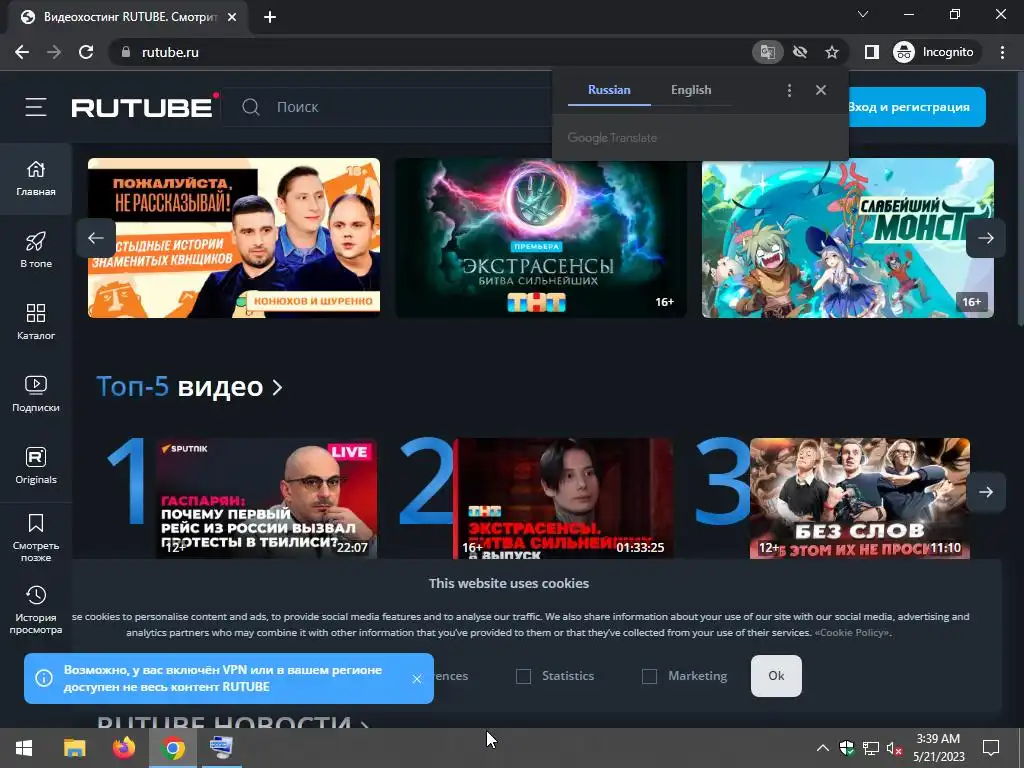This screenshot has height=768, width=1024.
Task: Open the clock showing 3:39 AM
Action: [938, 748]
